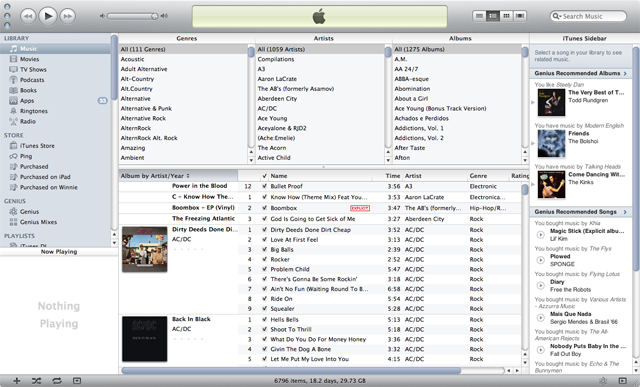Add new playlist with plus icon
The width and height of the screenshot is (640, 387).
[x=16, y=381]
